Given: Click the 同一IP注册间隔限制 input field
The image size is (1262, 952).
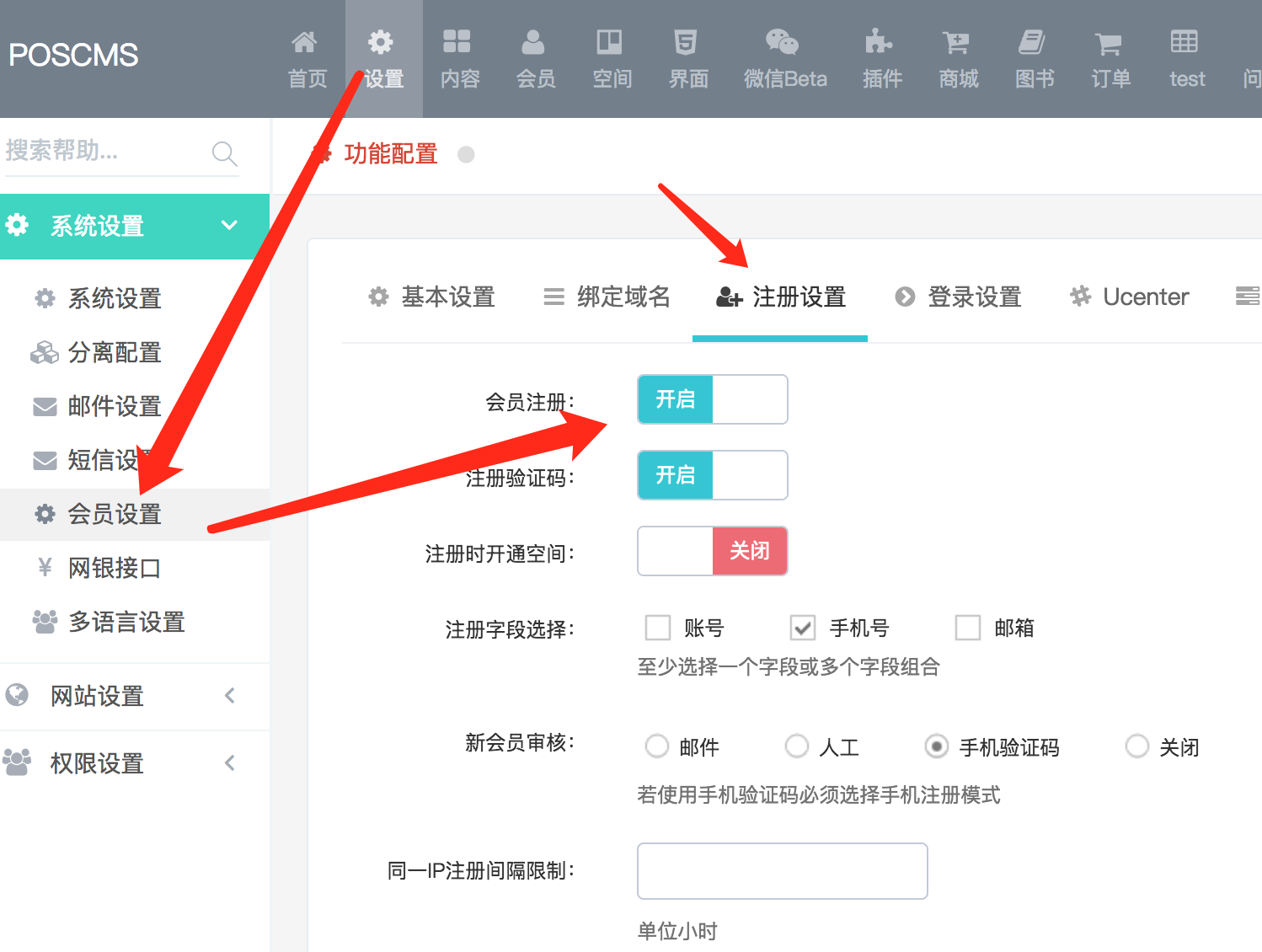Looking at the screenshot, I should [783, 871].
